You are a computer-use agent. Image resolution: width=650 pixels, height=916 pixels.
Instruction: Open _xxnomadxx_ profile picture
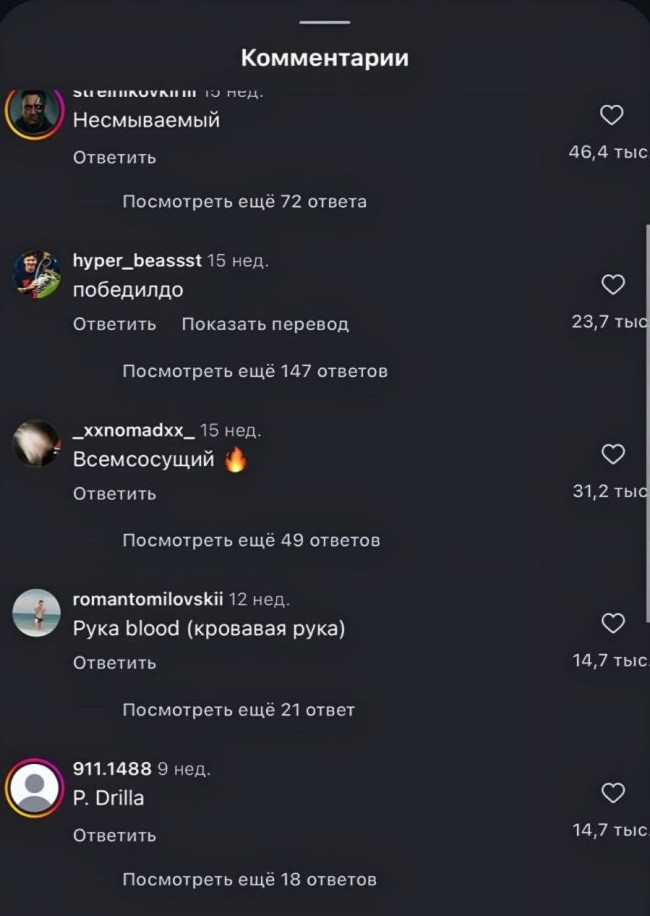pos(36,443)
